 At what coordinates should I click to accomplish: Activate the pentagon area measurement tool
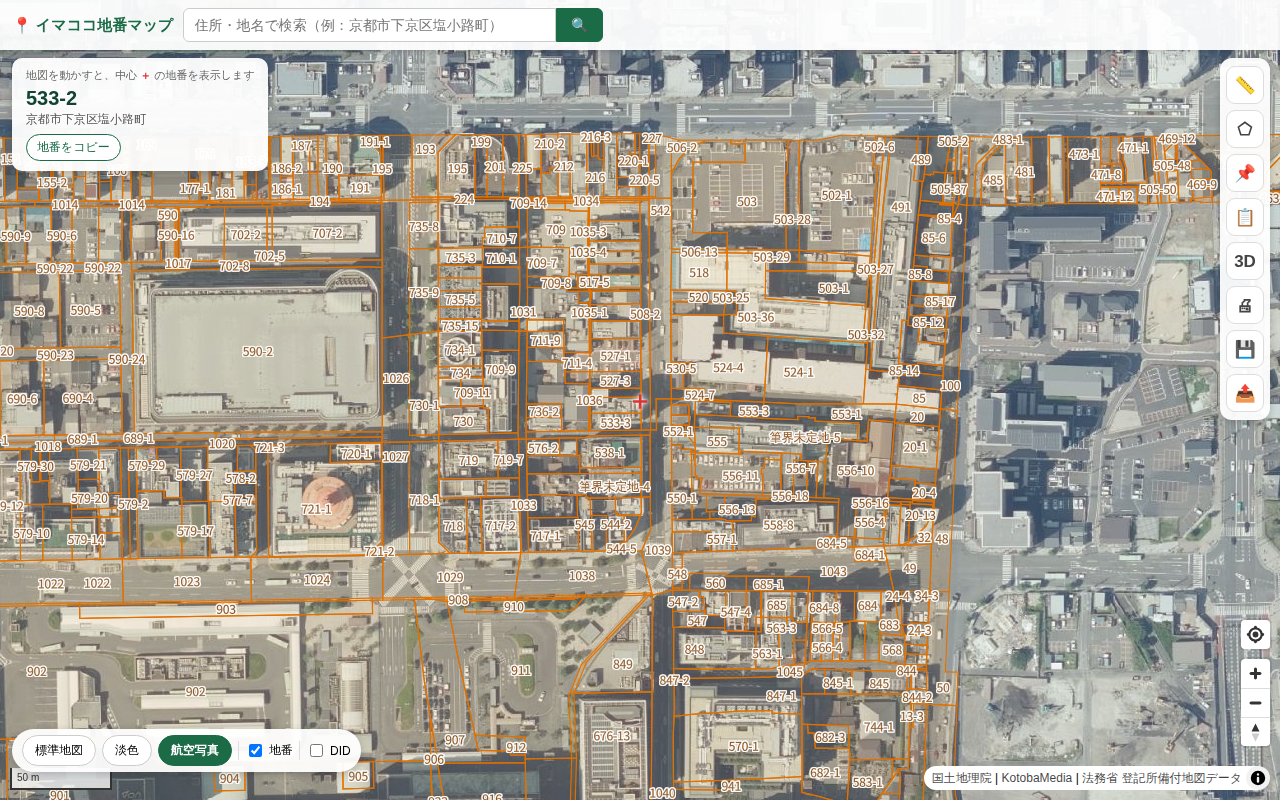click(1245, 129)
